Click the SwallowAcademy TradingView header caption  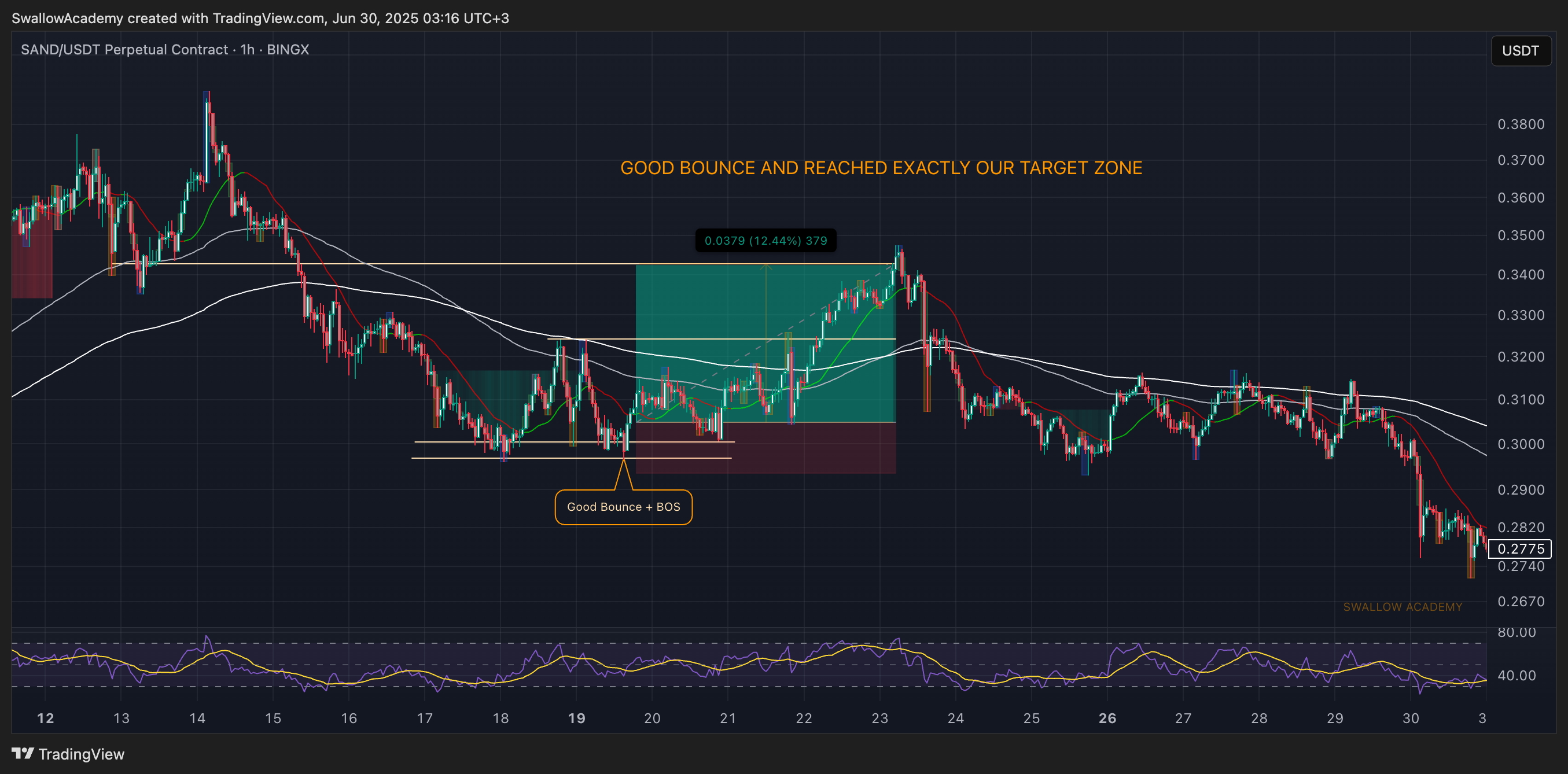[x=260, y=19]
